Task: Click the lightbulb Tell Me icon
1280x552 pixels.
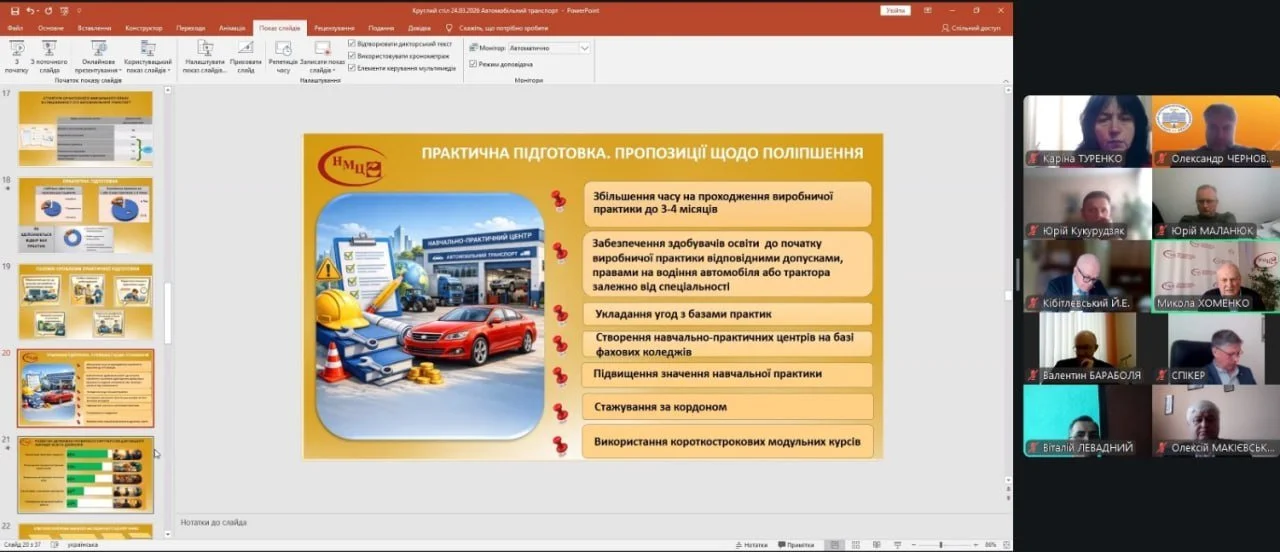Action: pos(449,28)
